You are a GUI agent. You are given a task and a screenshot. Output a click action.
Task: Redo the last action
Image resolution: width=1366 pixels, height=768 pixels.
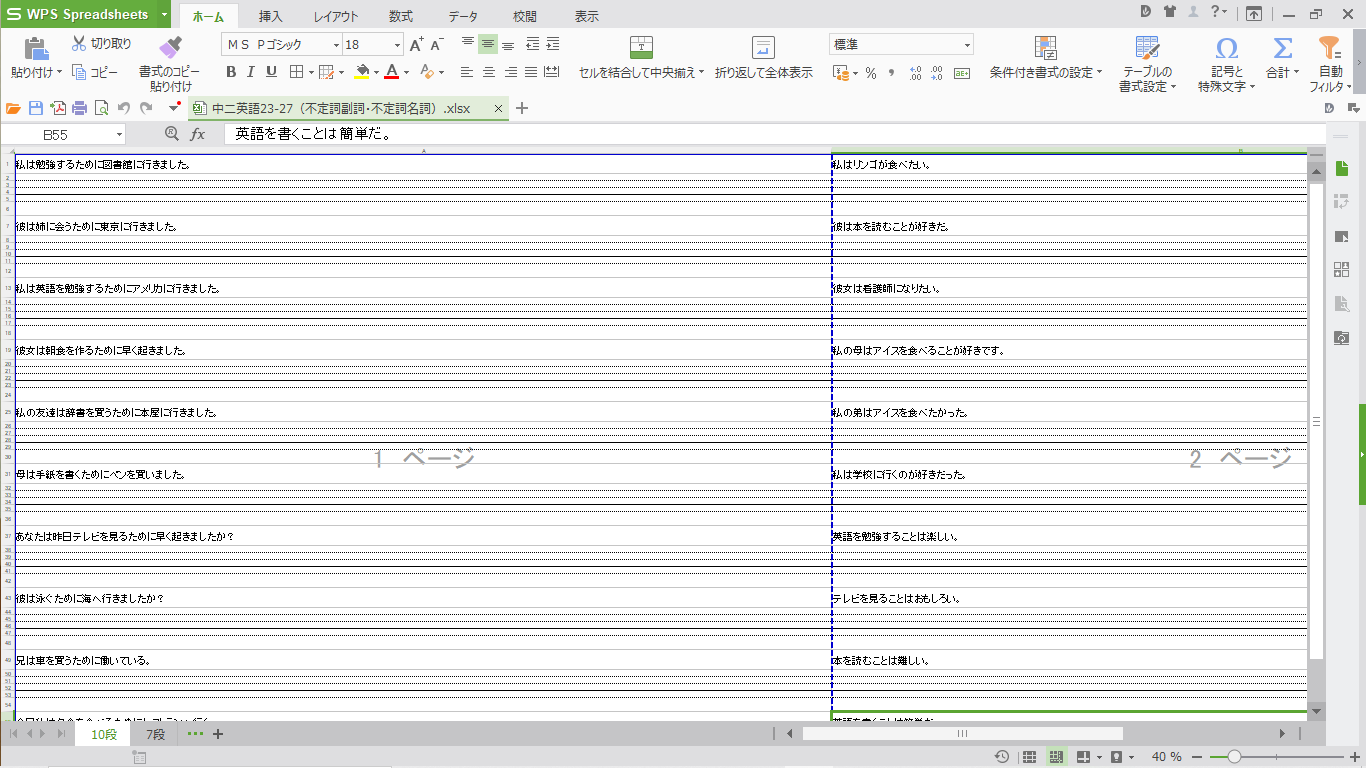pos(146,108)
